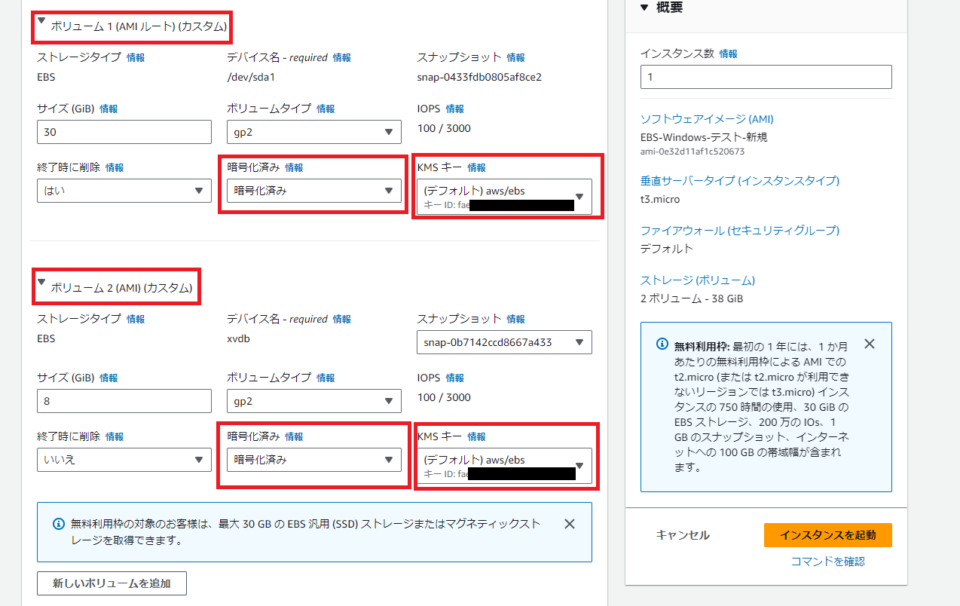The image size is (960, 606).
Task: Select 2 ボリューム - 38 GiB text
Action: tap(692, 299)
